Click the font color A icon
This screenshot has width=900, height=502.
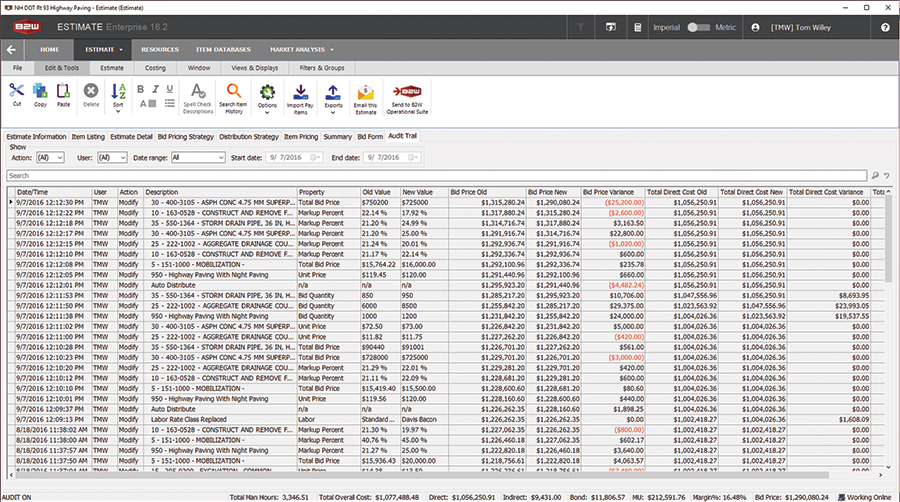tap(148, 104)
